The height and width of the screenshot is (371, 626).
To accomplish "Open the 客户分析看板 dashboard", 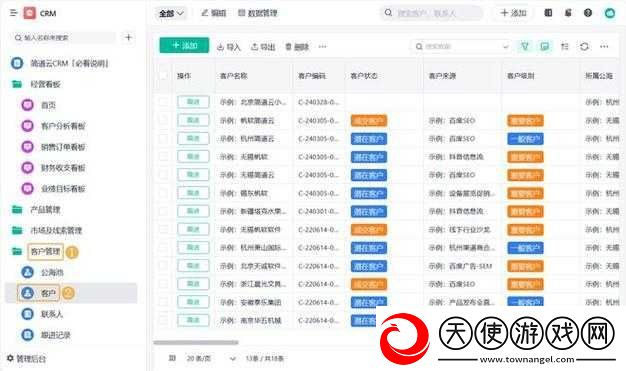I will tap(53, 126).
